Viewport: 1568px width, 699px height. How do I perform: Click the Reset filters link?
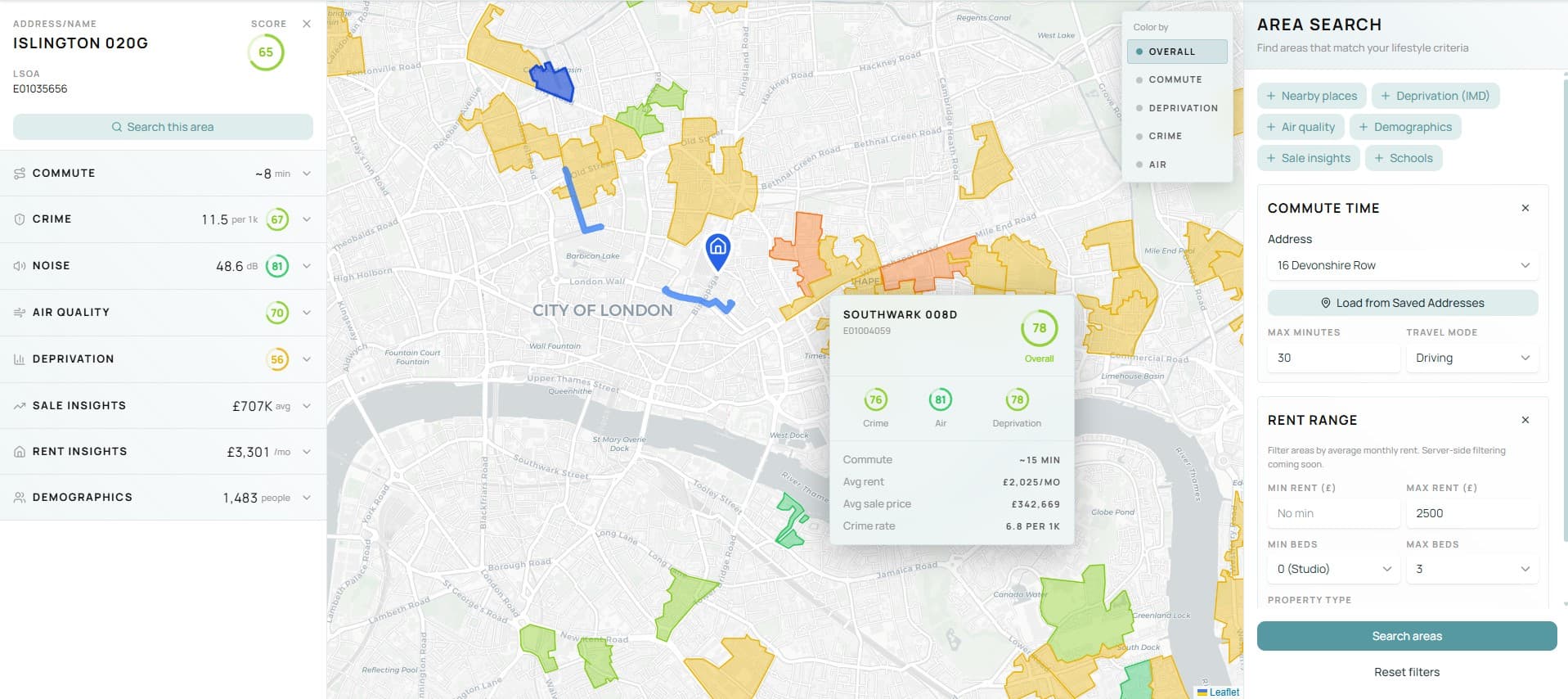pos(1406,672)
